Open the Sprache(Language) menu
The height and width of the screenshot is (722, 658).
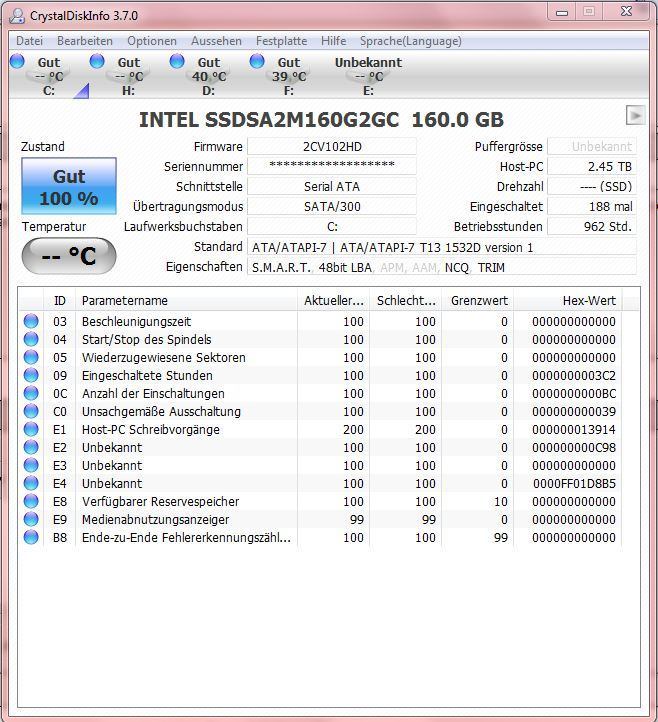(410, 41)
